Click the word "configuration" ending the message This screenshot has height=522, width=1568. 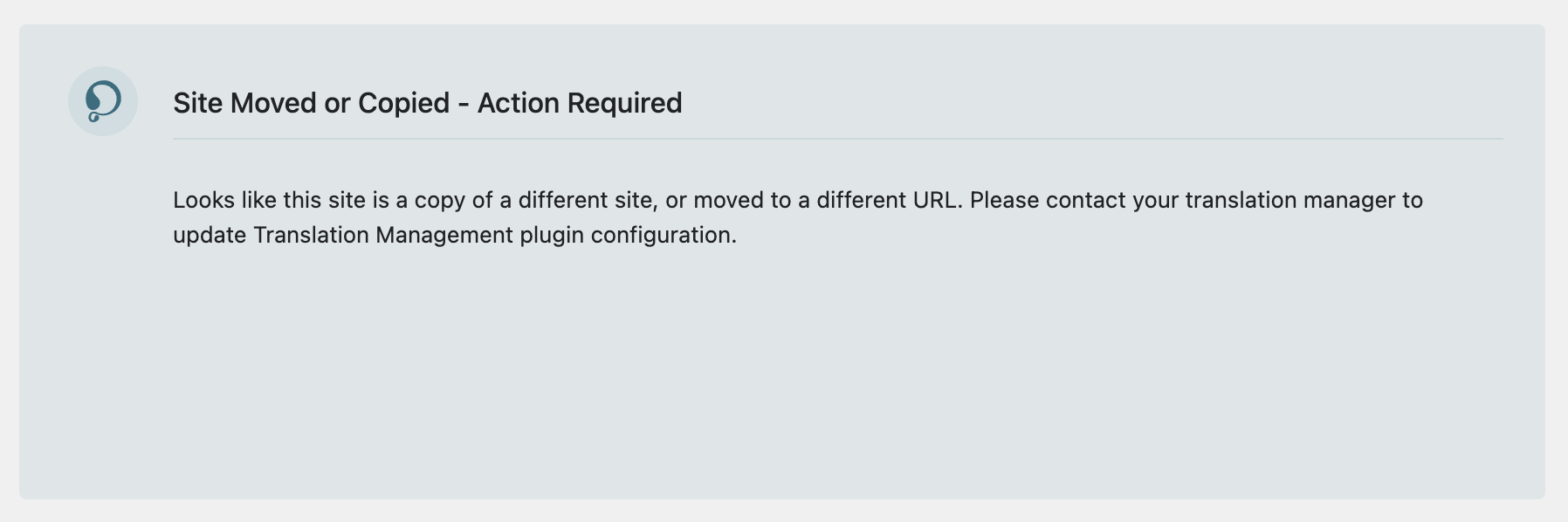(x=662, y=236)
